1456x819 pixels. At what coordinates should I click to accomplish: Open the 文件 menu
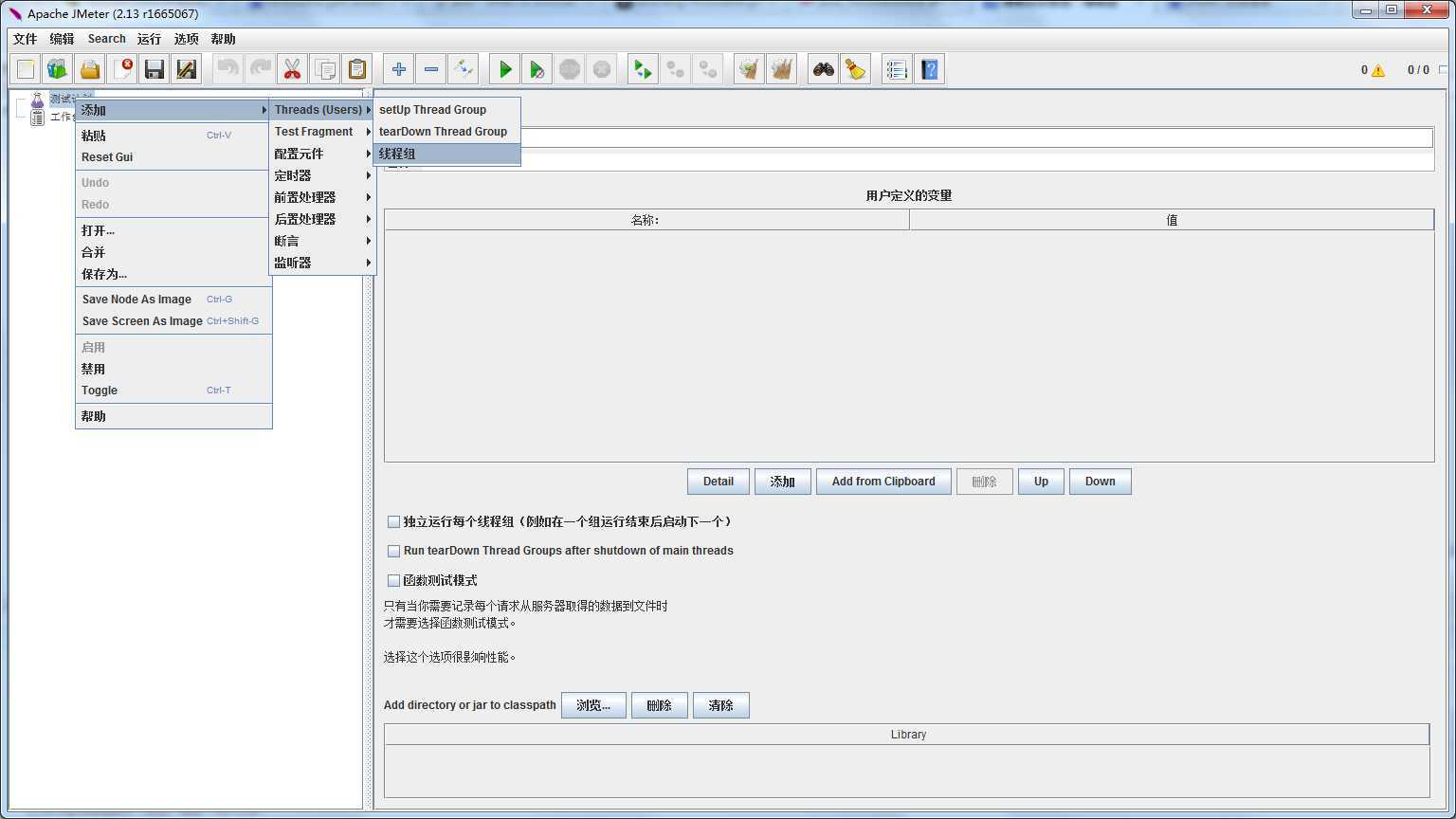click(26, 39)
